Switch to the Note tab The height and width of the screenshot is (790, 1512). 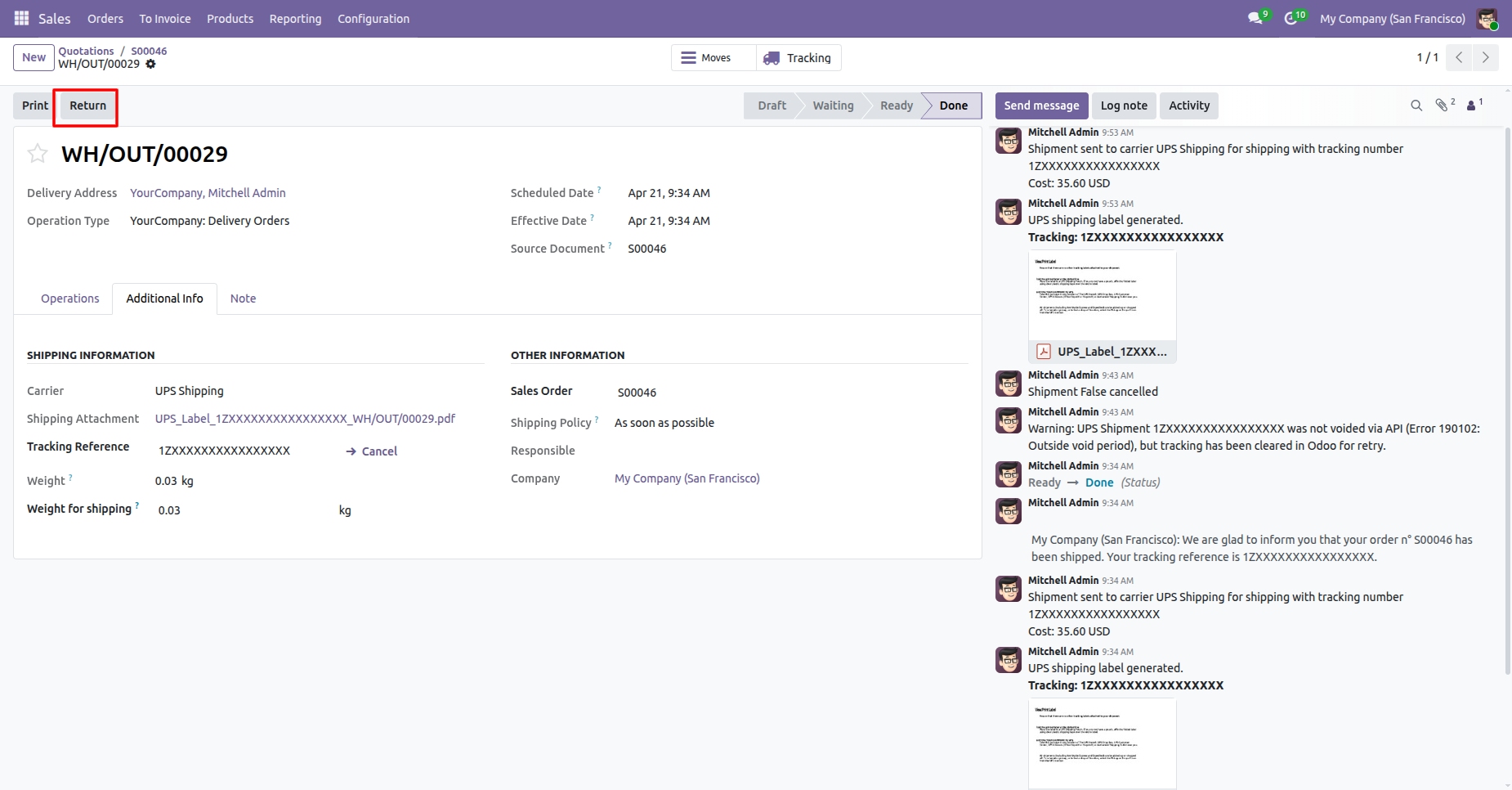point(243,298)
